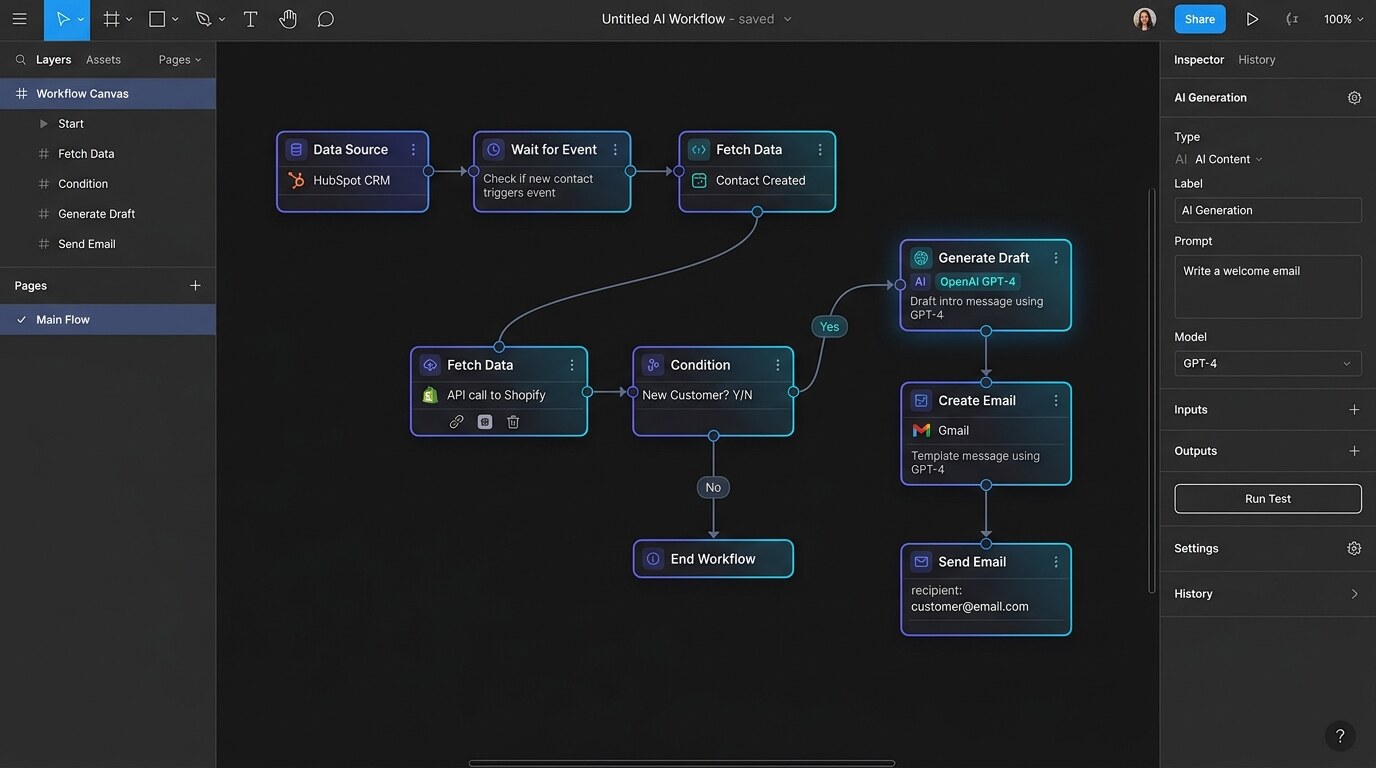This screenshot has height=768, width=1376.
Task: Select the Pen tool
Action: [x=204, y=19]
